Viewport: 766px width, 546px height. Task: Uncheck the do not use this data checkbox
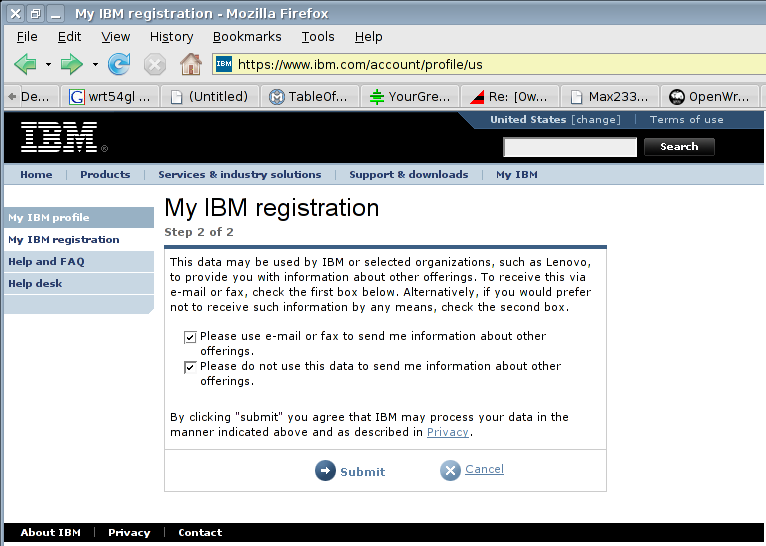point(190,367)
